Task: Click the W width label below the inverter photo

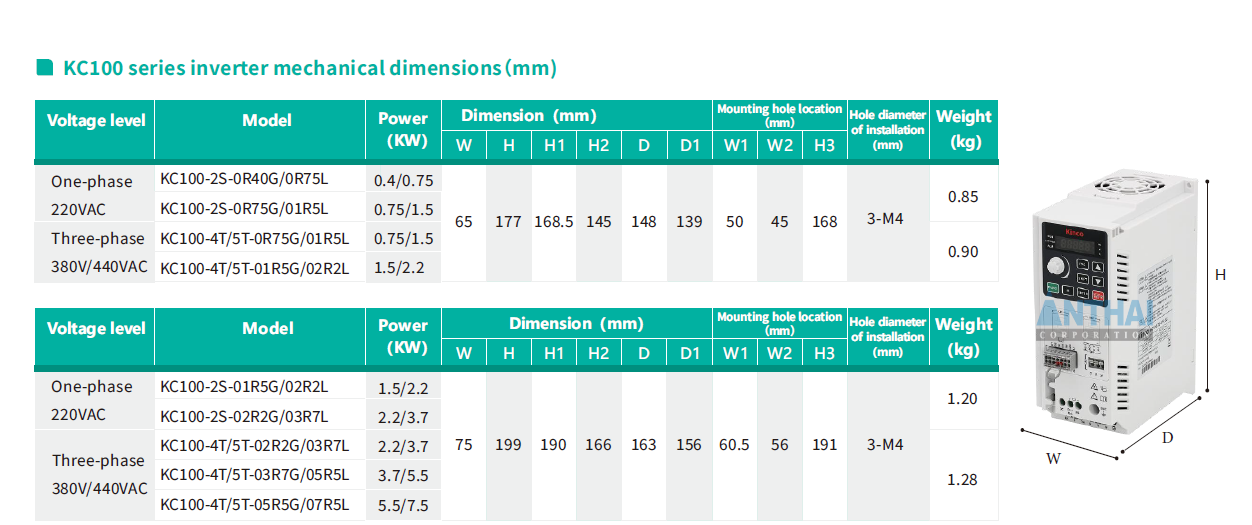Action: click(1053, 459)
